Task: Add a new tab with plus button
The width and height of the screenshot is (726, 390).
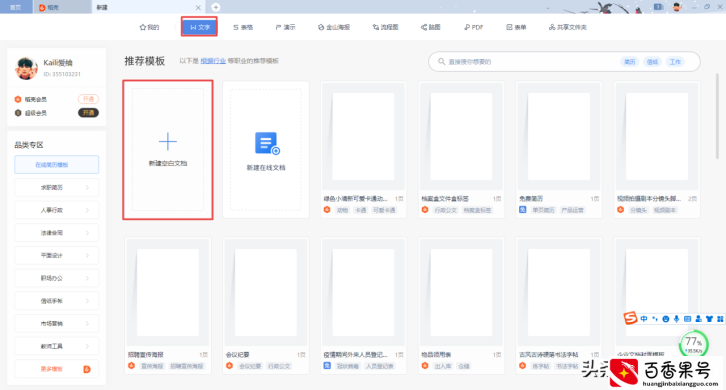Action: click(x=216, y=7)
